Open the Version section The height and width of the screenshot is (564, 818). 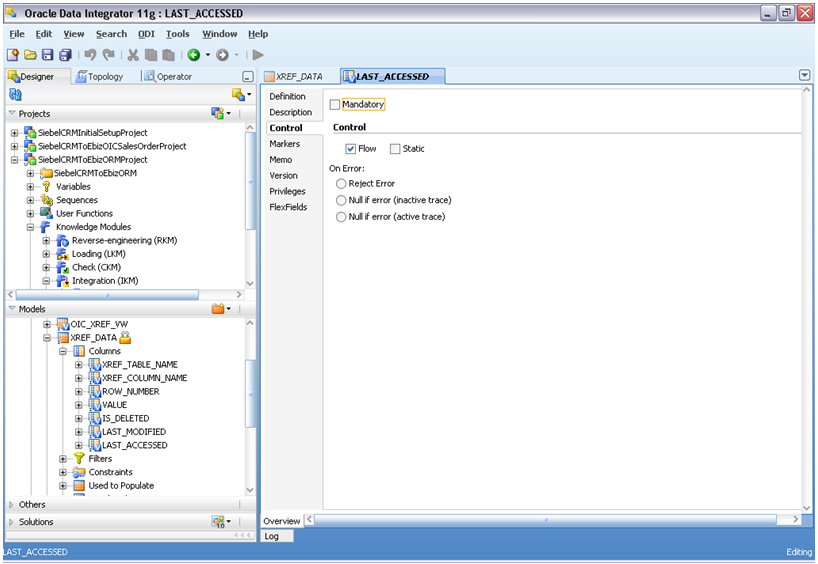283,176
